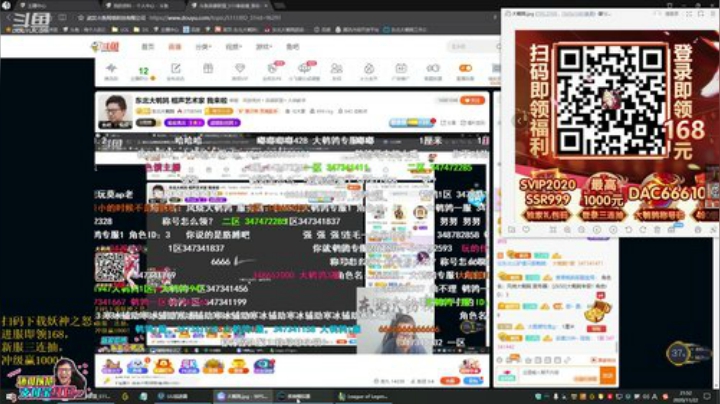Image resolution: width=720 pixels, height=404 pixels.
Task: Click the Douyu logo in the page header
Action: pyautogui.click(x=105, y=46)
